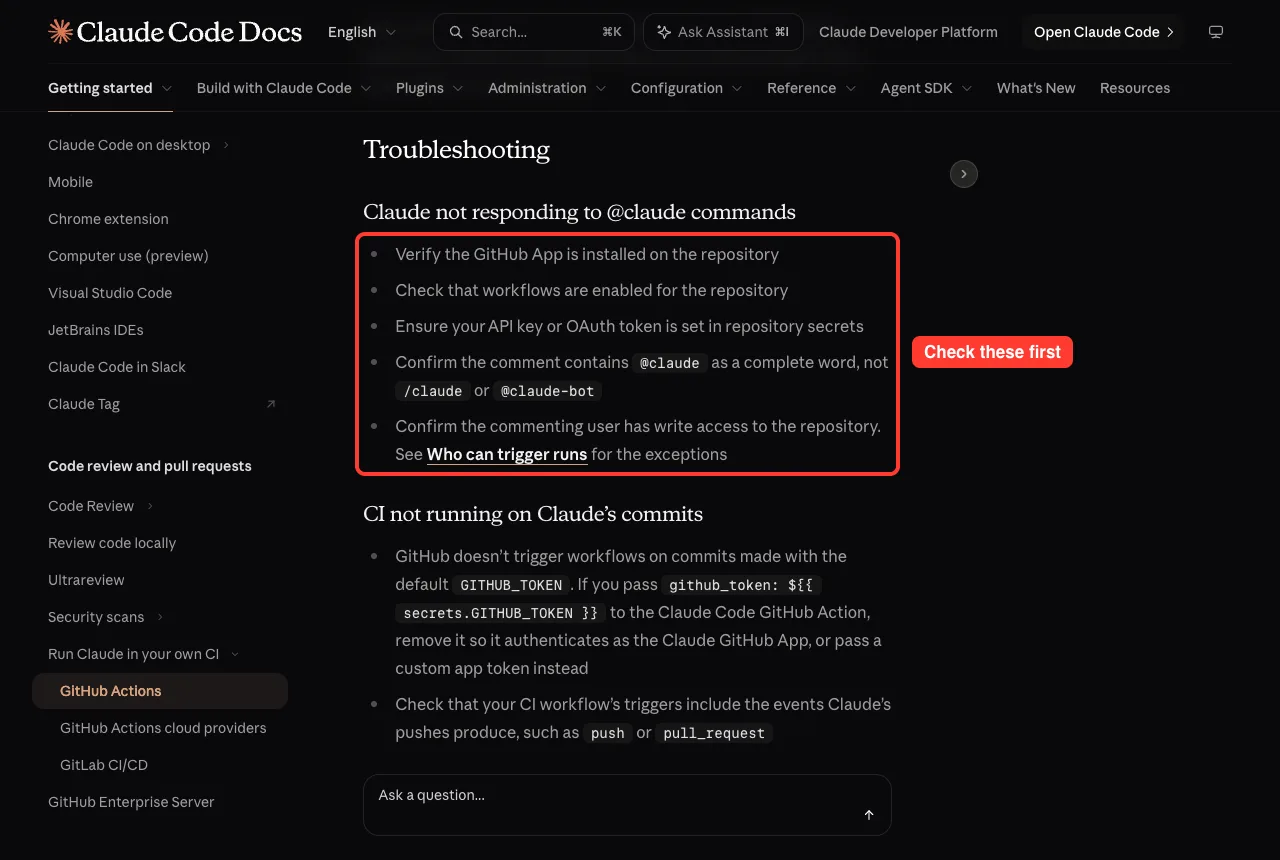Screen dimensions: 1280x860
Task: Go to the What's New tab
Action: [1036, 88]
